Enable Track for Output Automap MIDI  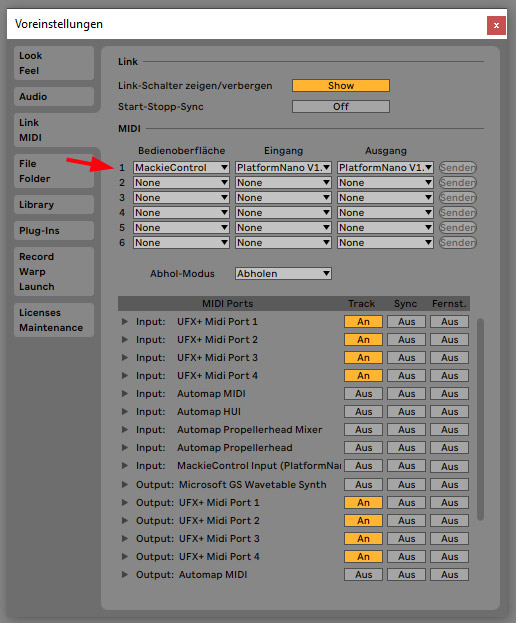click(363, 574)
